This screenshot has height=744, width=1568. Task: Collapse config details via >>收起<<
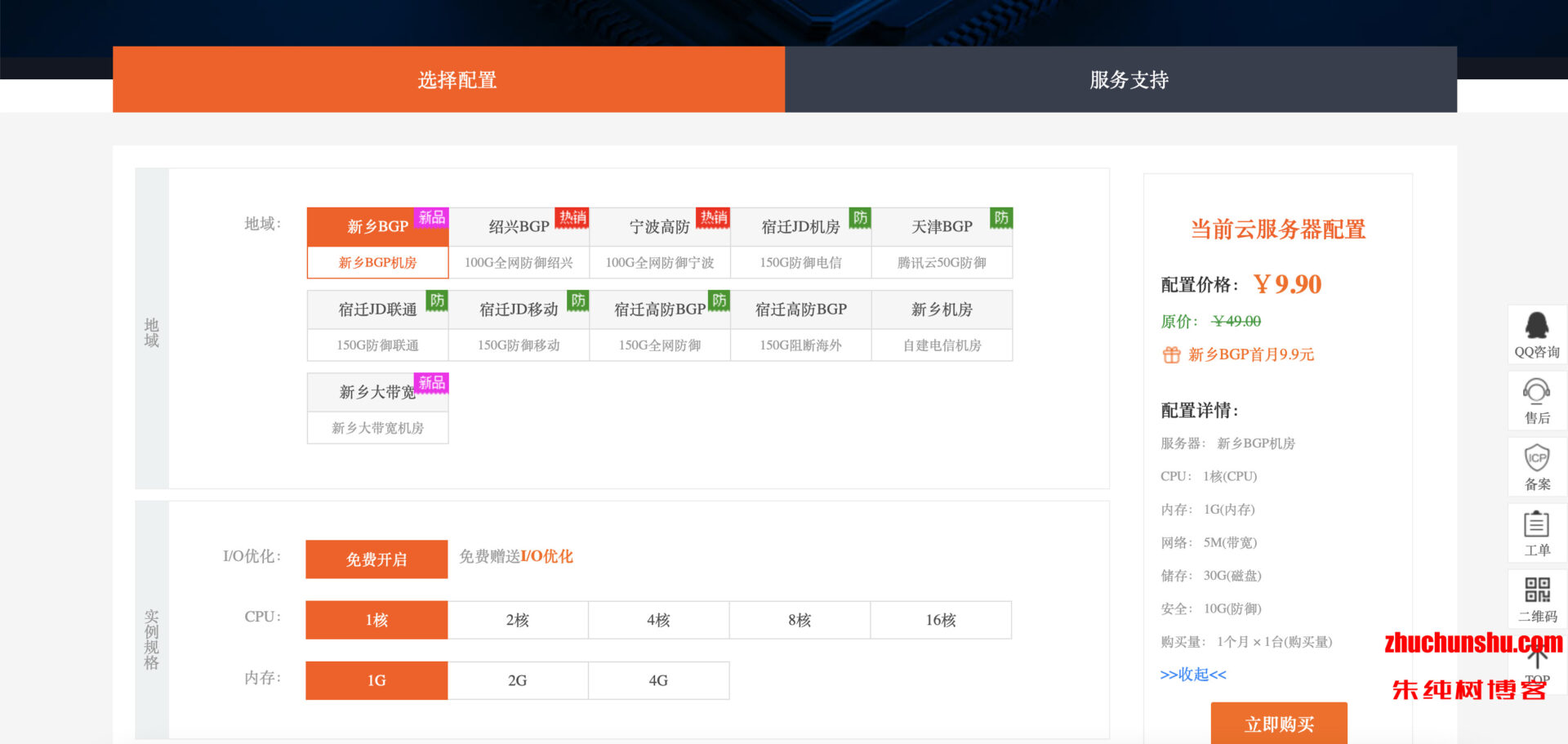(1193, 675)
